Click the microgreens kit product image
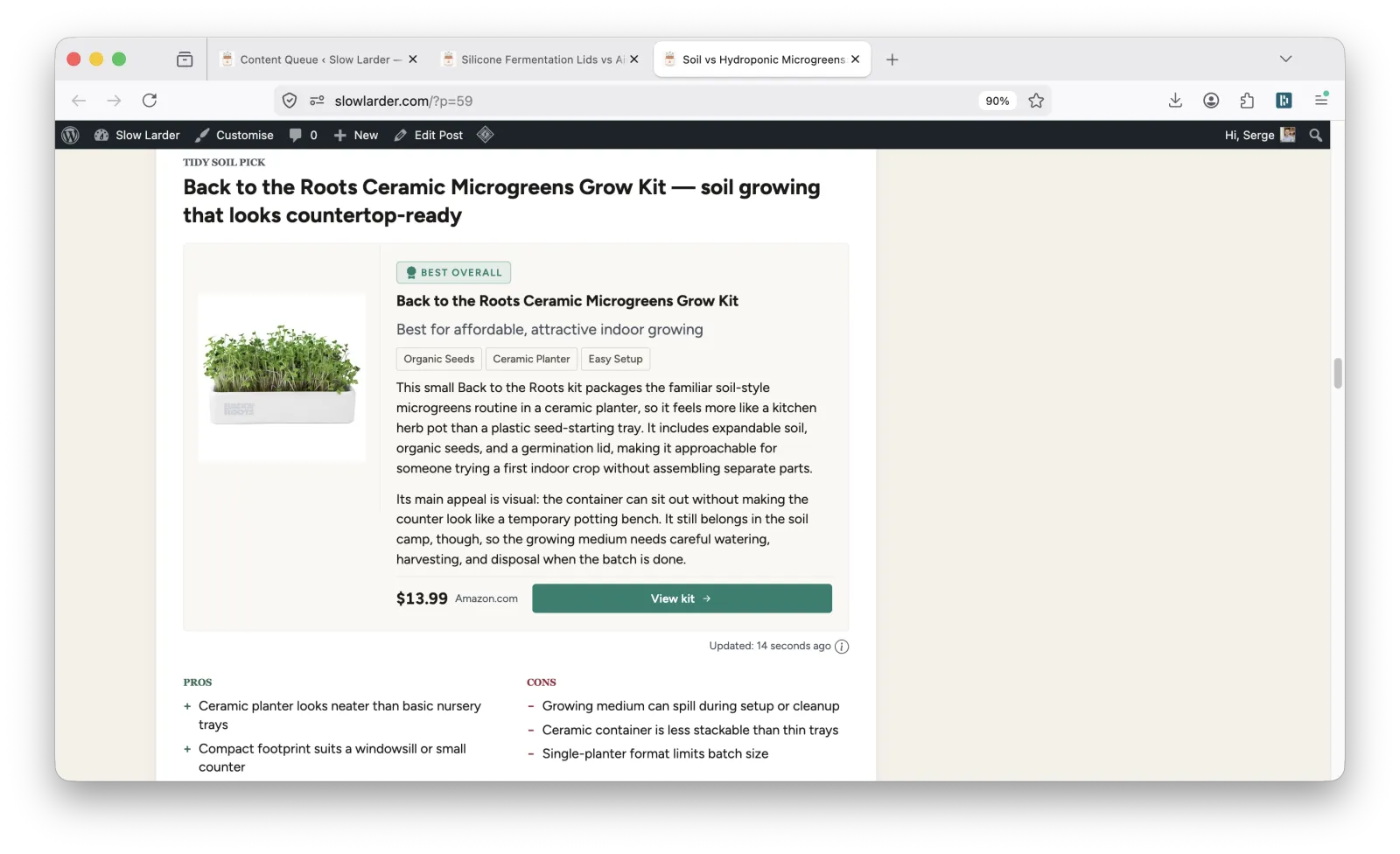The height and width of the screenshot is (854, 1400). click(282, 377)
